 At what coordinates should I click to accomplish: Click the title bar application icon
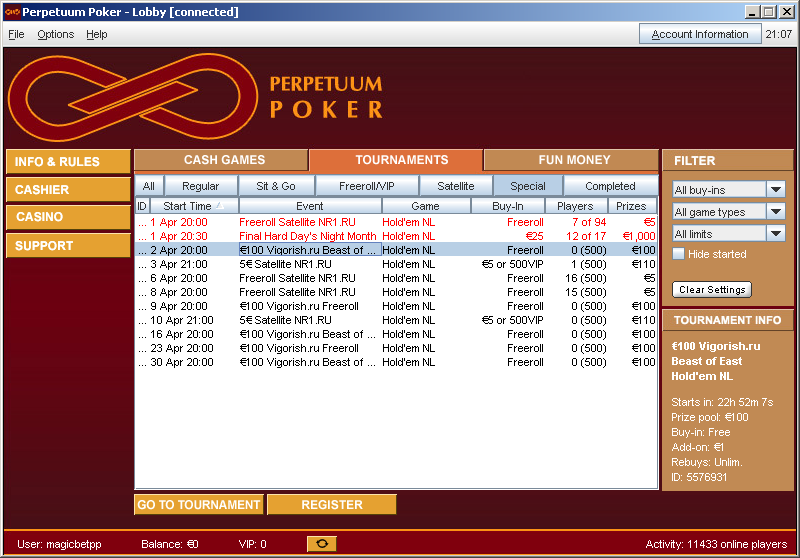13,12
